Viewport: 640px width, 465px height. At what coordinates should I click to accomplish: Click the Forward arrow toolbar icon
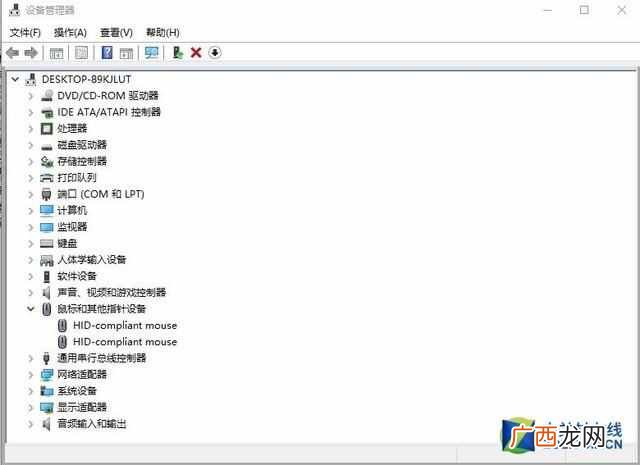[31, 53]
